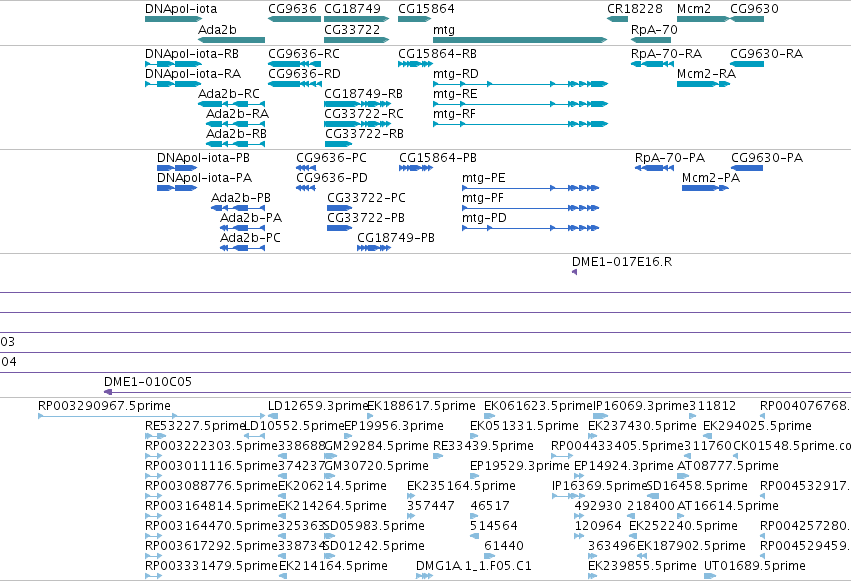Select the CG9636-PC protein
Image resolution: width=851 pixels, height=581 pixels.
pyautogui.click(x=306, y=168)
